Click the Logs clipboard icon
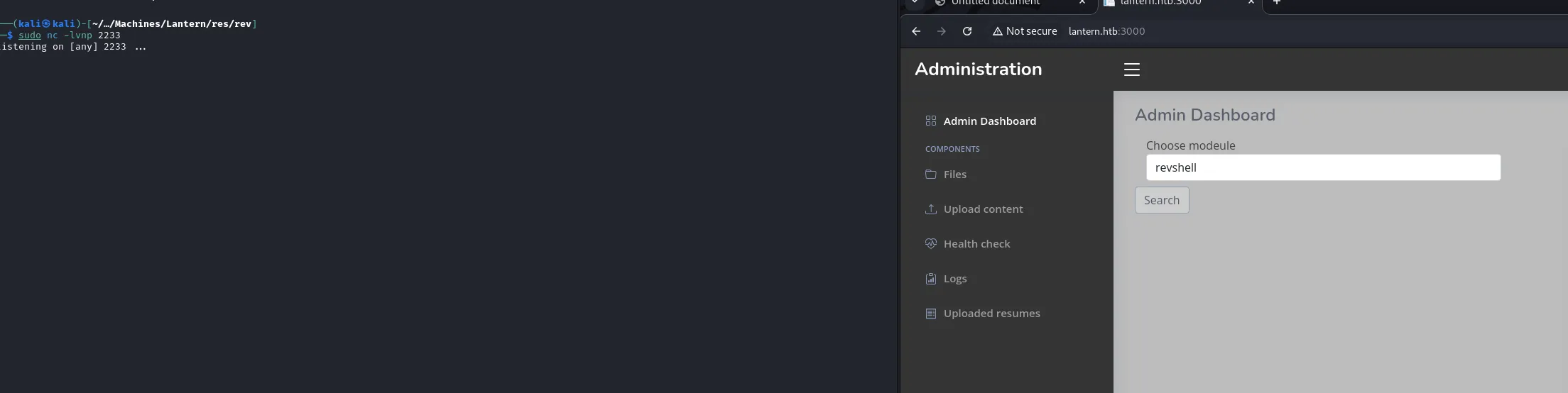This screenshot has width=1568, height=393. click(931, 278)
